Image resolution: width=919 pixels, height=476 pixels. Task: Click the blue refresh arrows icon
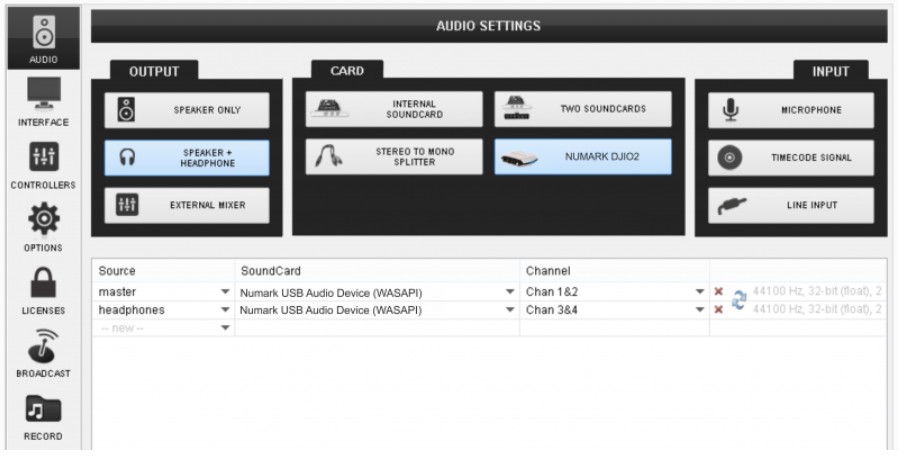738,300
